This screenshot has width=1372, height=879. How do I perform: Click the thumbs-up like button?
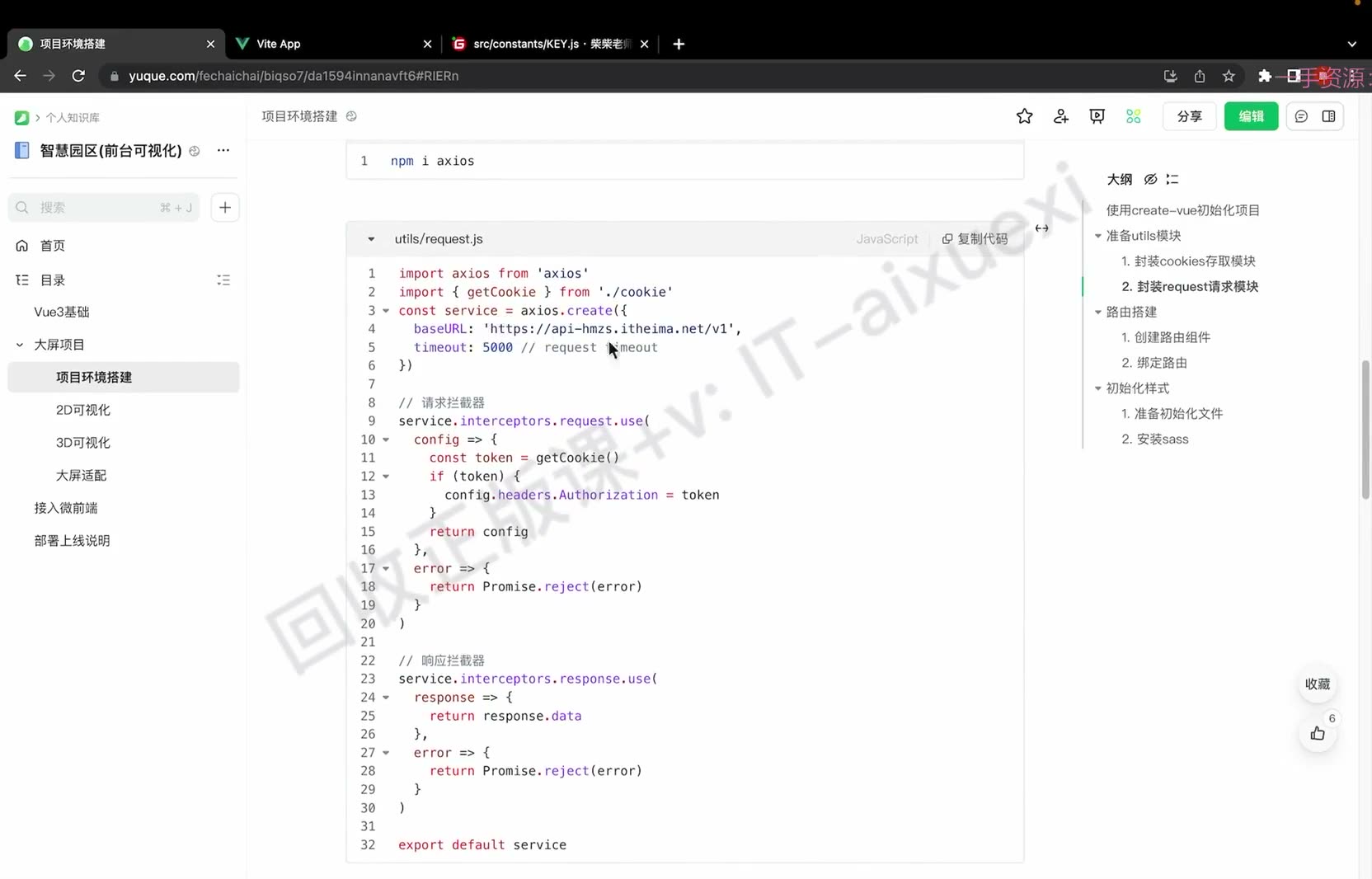pos(1318,733)
